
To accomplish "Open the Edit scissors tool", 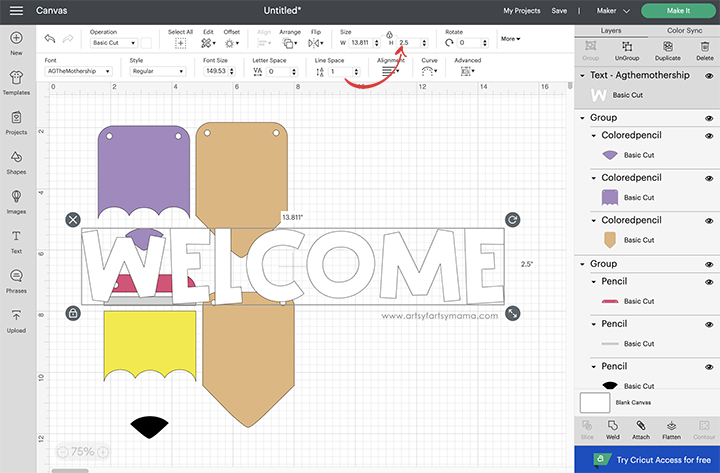I will 208,43.
